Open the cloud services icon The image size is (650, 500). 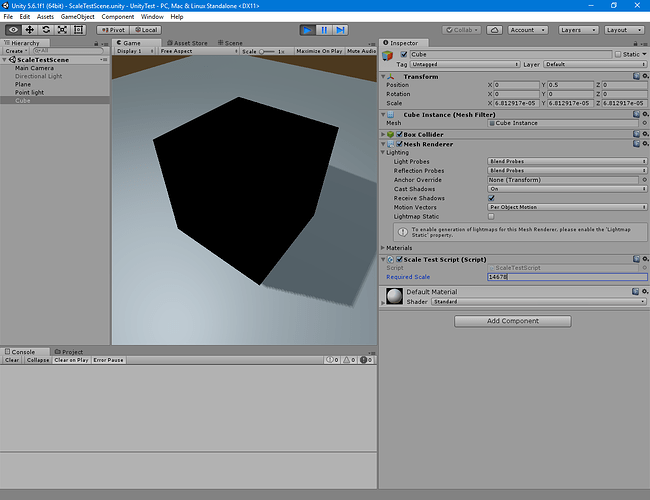(497, 30)
